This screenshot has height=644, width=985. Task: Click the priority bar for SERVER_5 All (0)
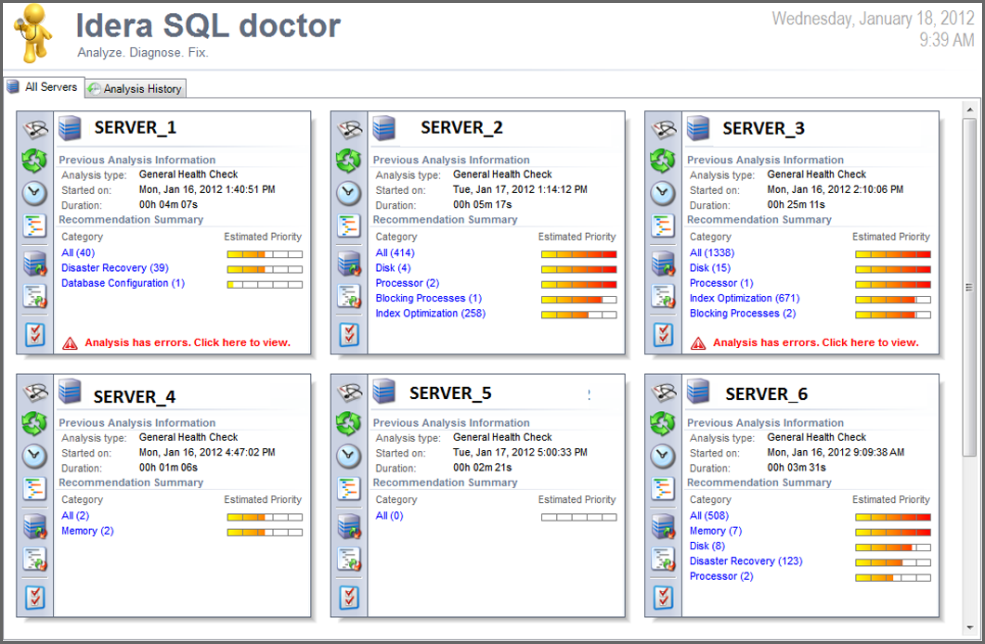point(578,517)
